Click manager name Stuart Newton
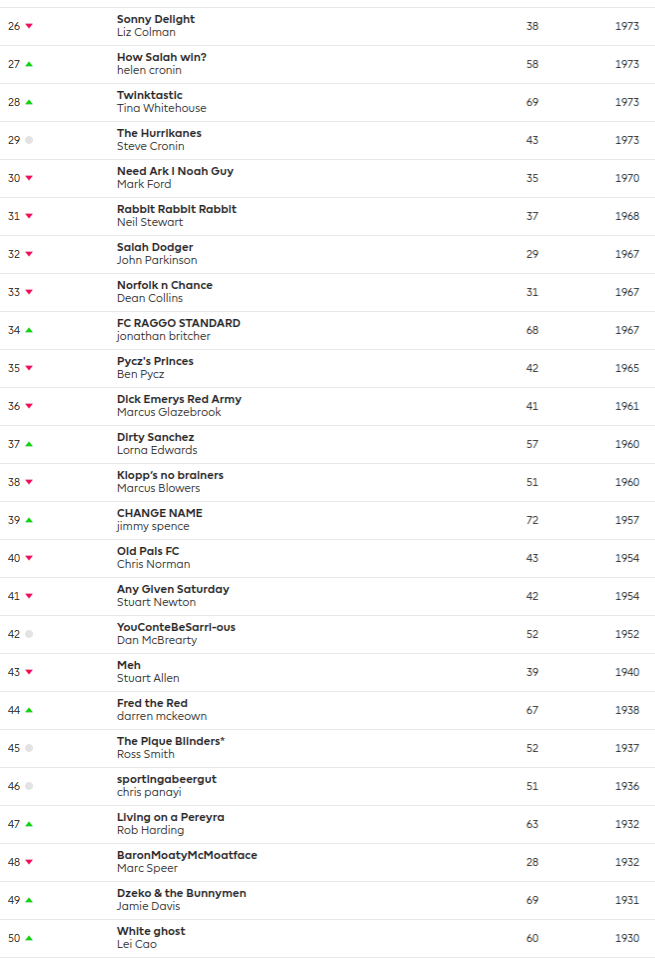Screen dimensions: 655x969 coord(156,602)
